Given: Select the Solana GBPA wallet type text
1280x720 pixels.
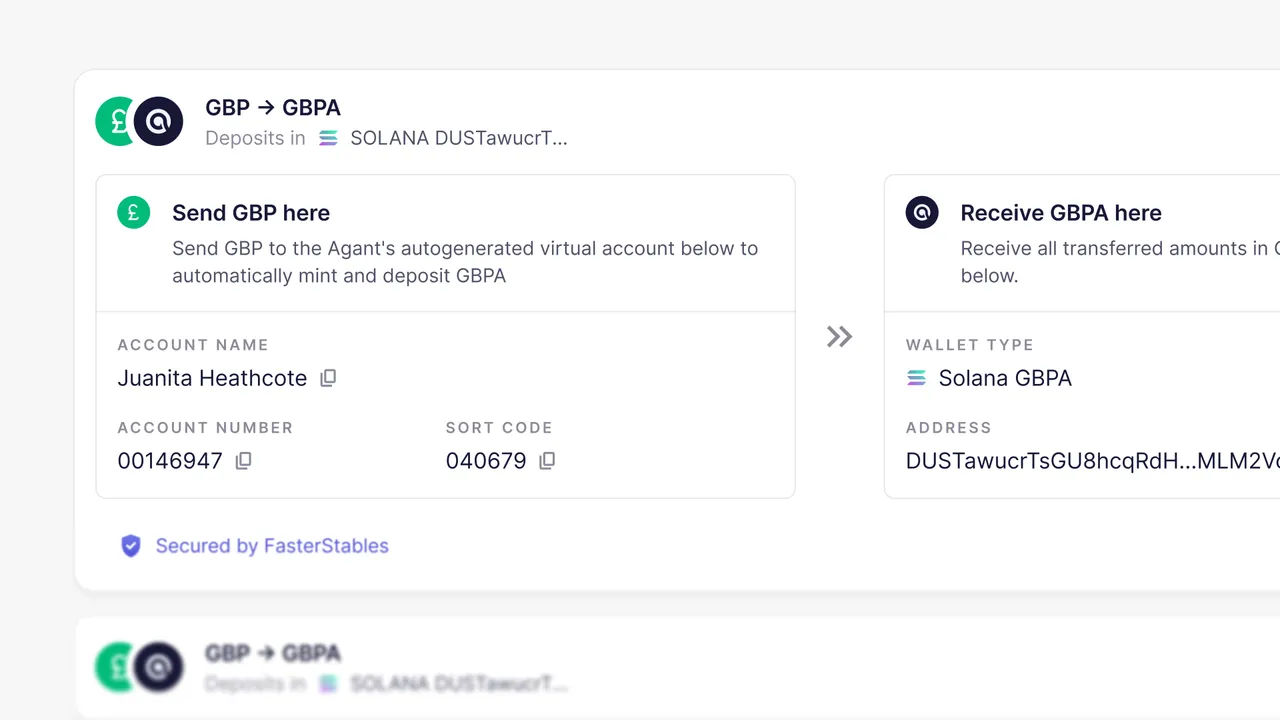Looking at the screenshot, I should click(1004, 378).
